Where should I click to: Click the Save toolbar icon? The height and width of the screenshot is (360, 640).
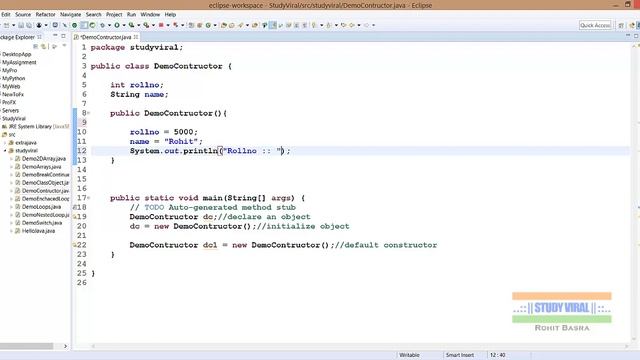pyautogui.click(x=21, y=25)
